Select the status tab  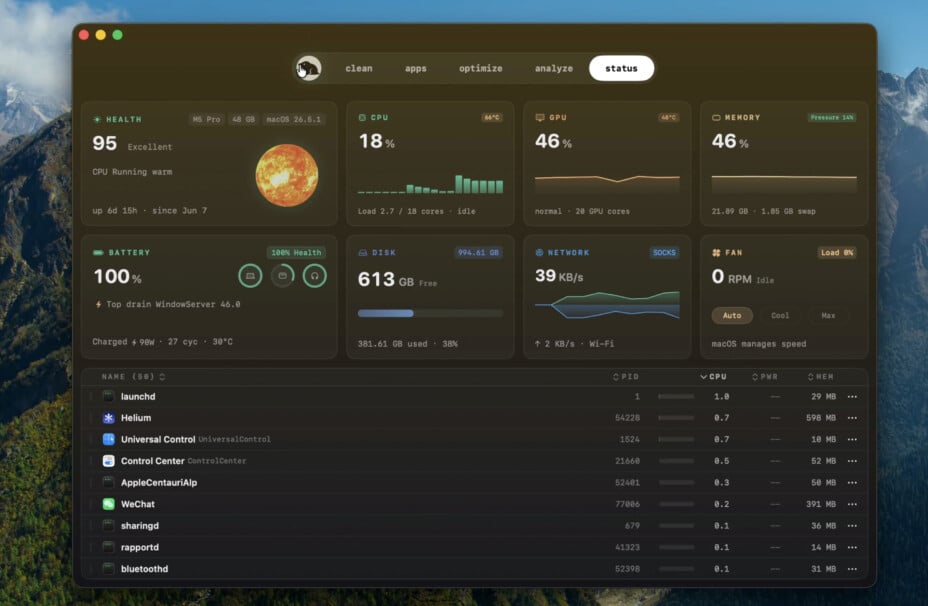coord(621,69)
